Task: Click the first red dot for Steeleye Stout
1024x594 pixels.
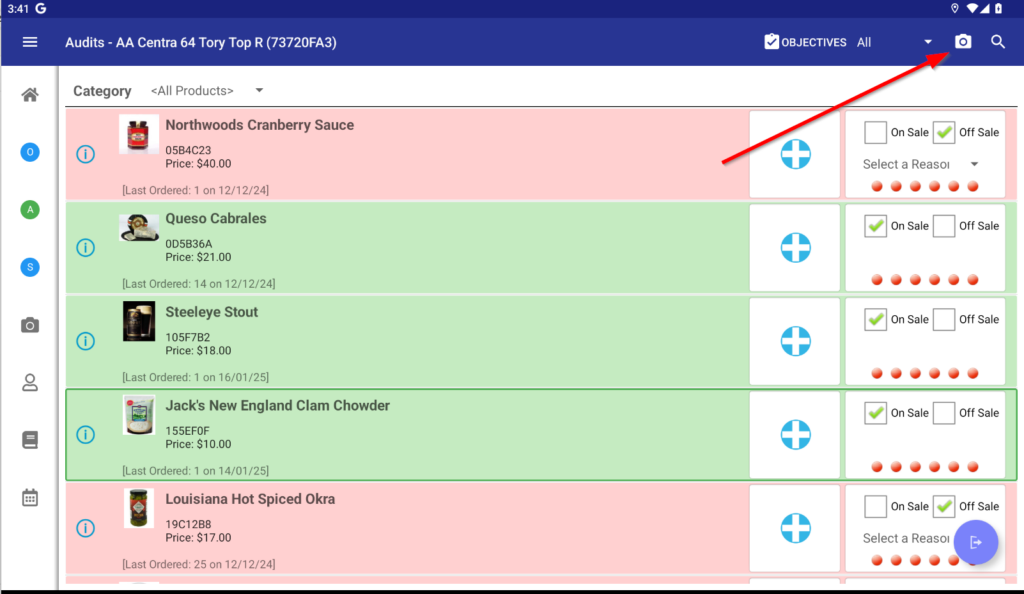Action: pos(877,373)
